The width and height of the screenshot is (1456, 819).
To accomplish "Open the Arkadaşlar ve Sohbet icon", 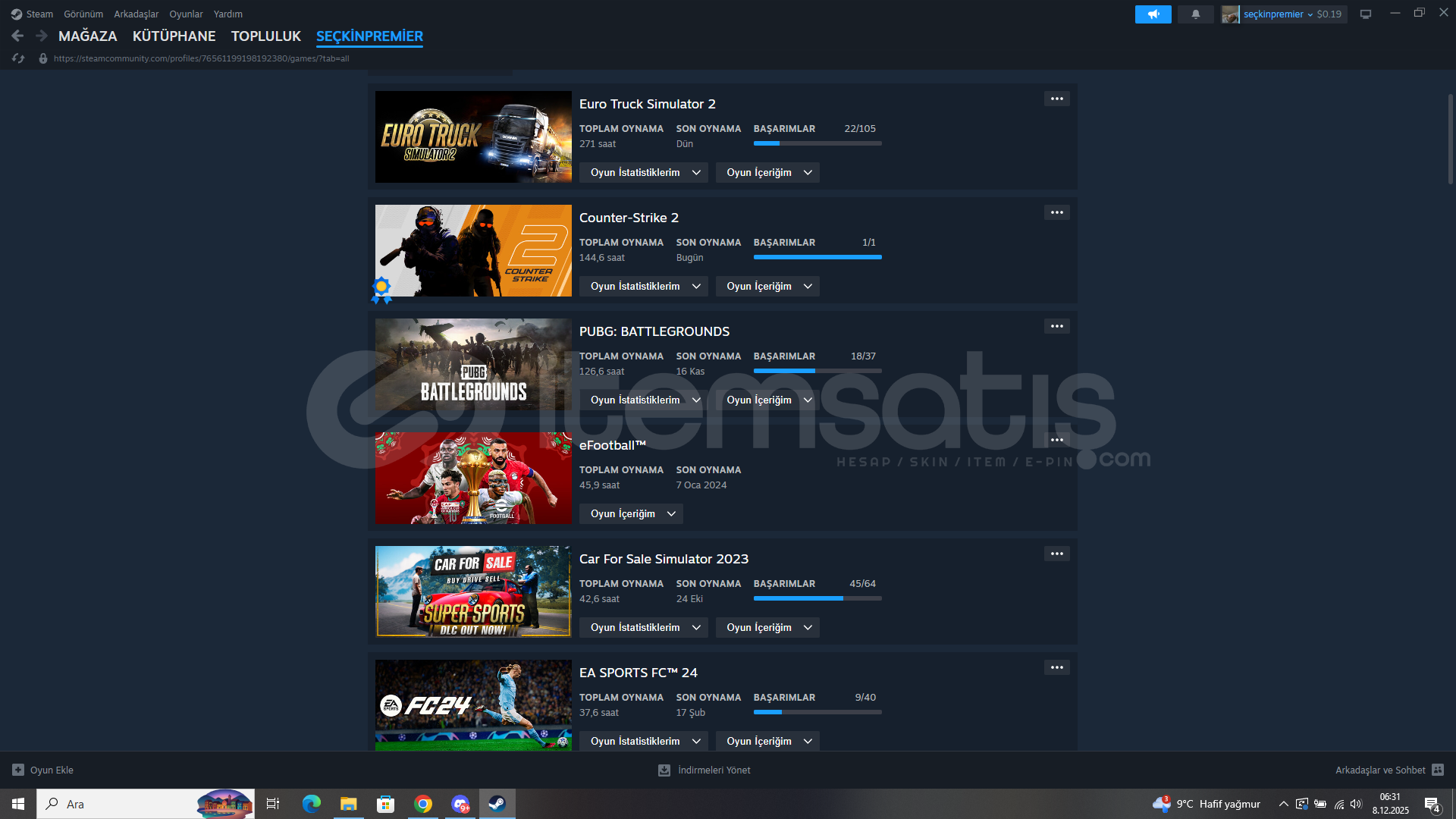I will (x=1438, y=770).
